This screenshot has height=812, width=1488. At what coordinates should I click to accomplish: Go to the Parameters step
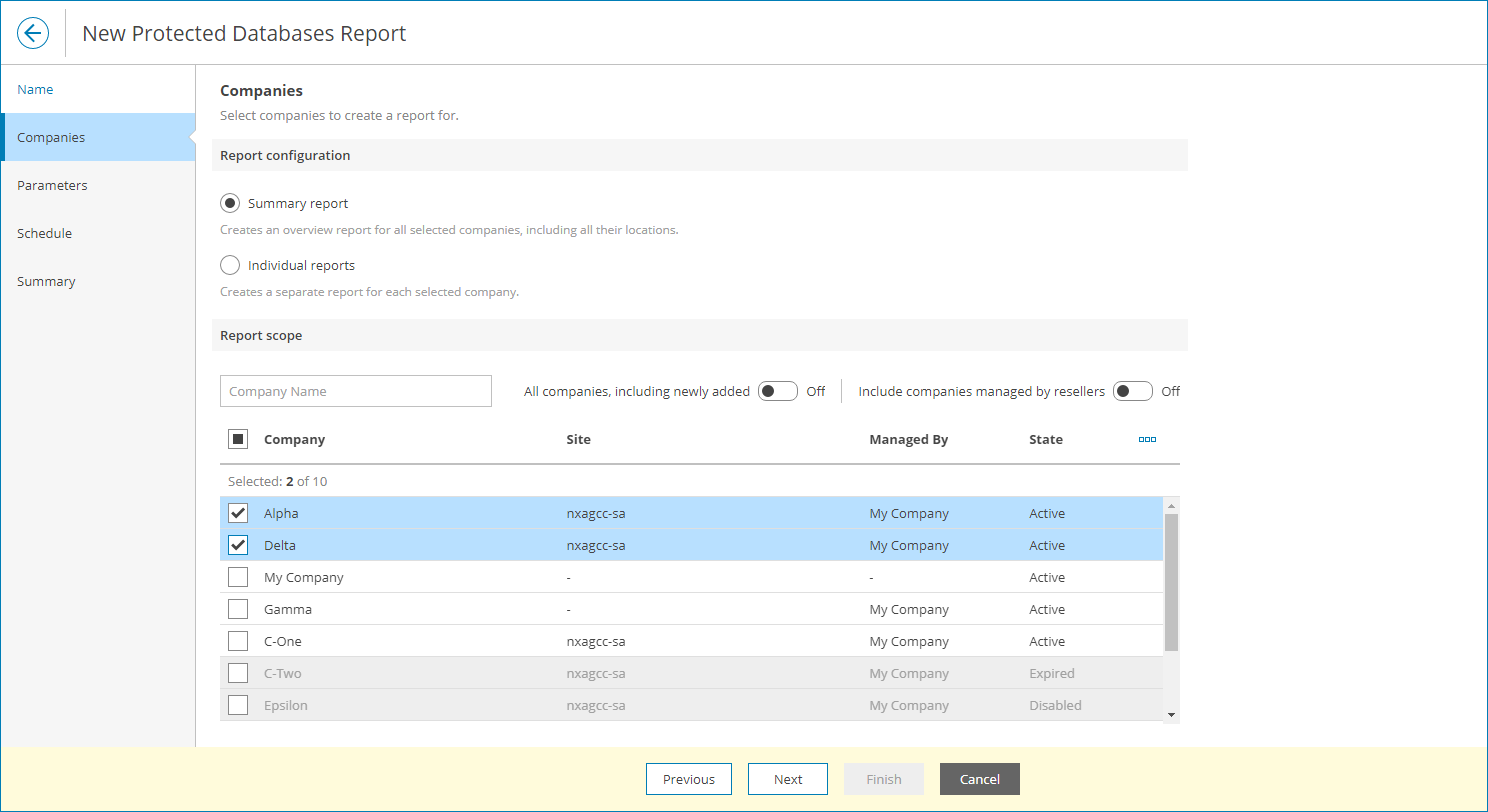[52, 185]
